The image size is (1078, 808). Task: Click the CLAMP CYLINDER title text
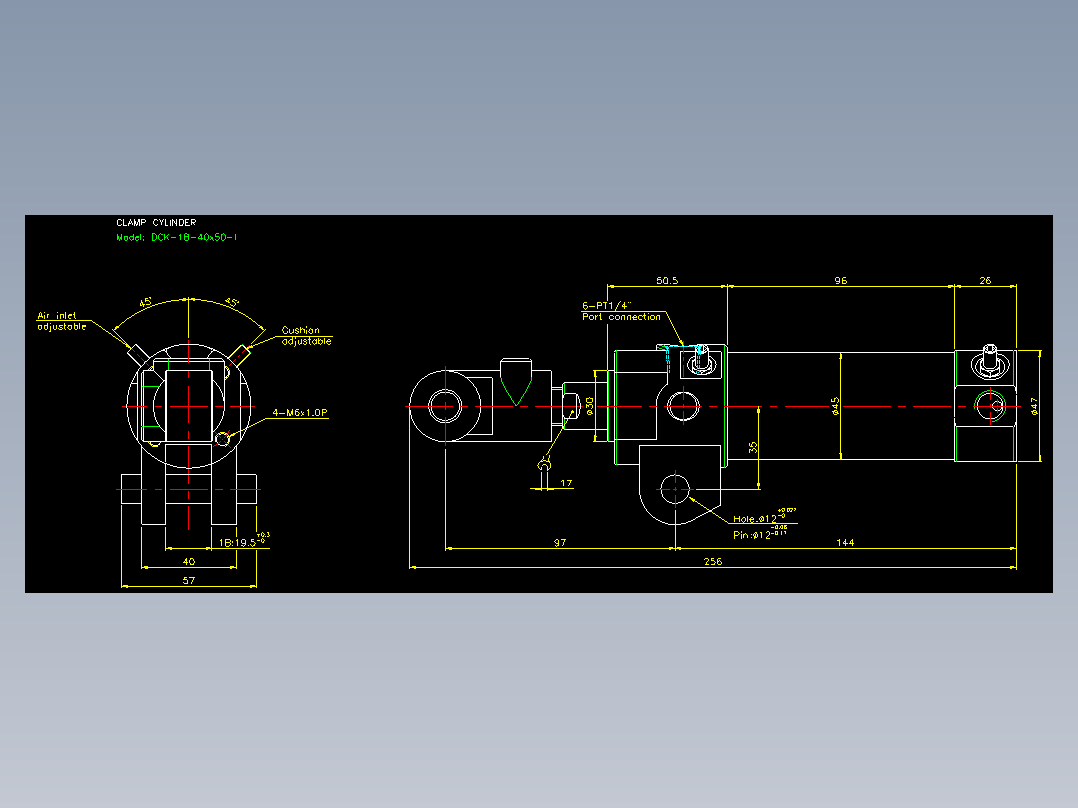[x=156, y=223]
